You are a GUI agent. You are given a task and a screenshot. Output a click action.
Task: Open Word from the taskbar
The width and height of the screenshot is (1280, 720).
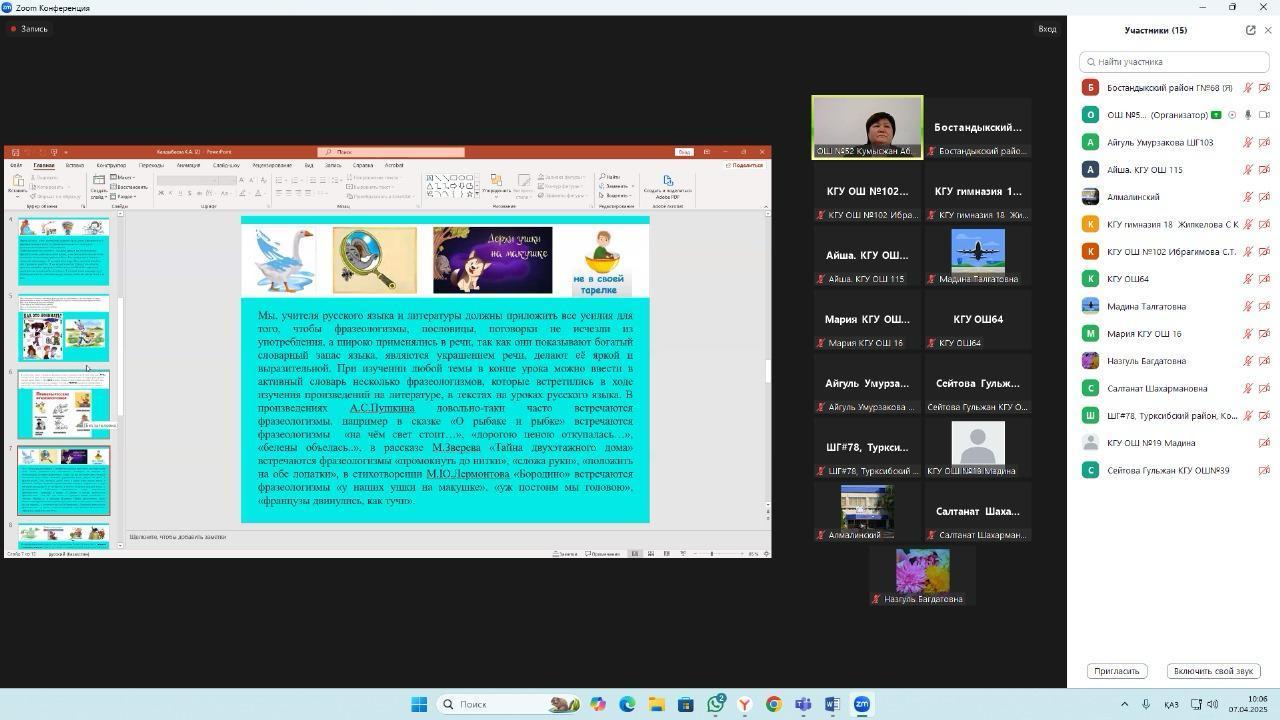(832, 704)
